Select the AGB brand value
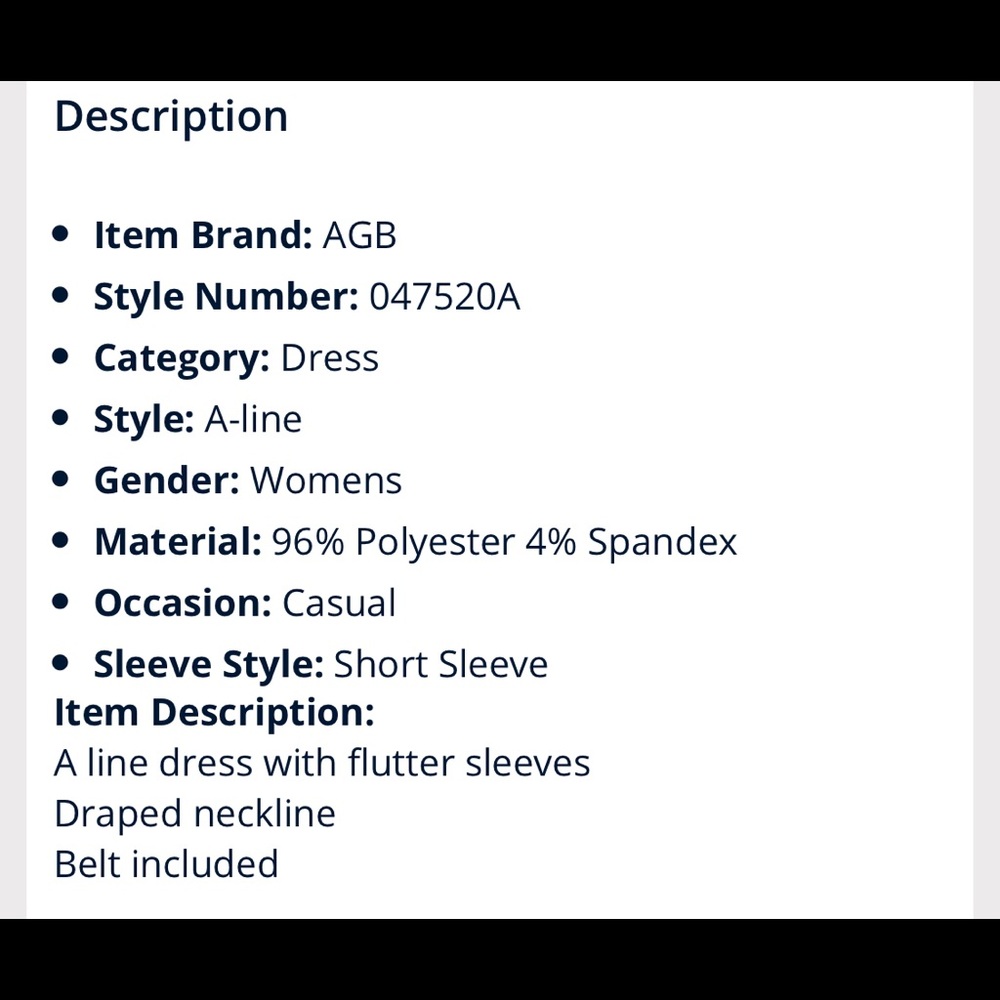 pos(359,236)
